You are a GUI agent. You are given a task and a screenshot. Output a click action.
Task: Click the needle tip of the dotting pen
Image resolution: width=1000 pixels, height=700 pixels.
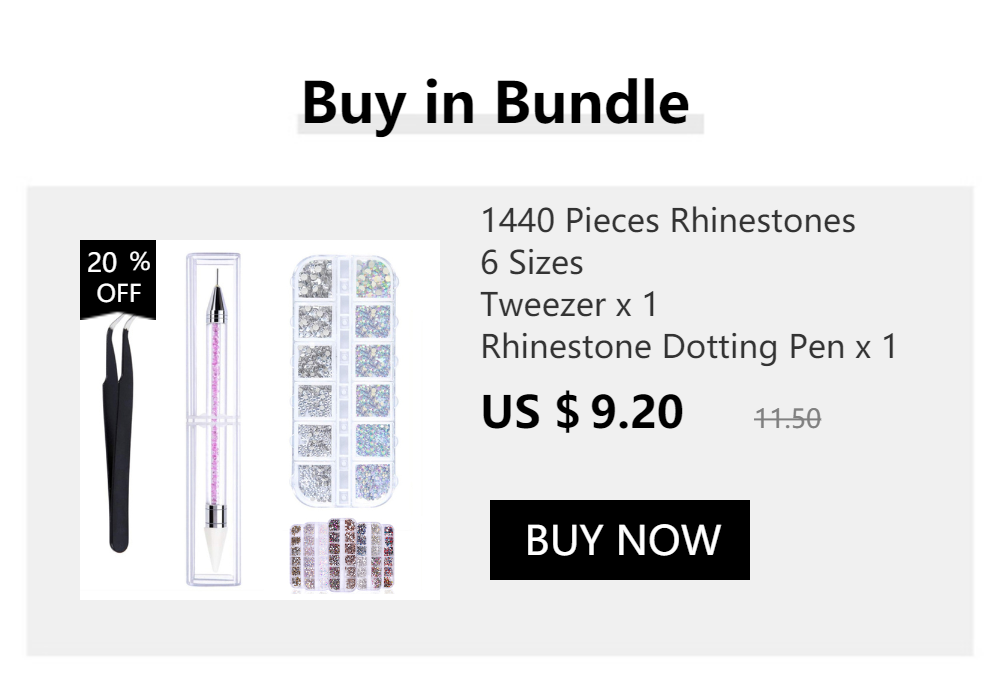pos(214,275)
